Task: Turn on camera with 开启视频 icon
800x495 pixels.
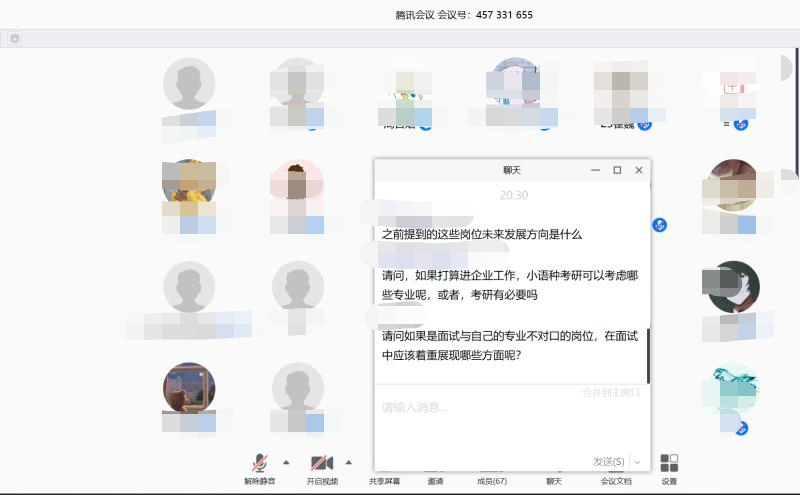Action: [x=321, y=464]
